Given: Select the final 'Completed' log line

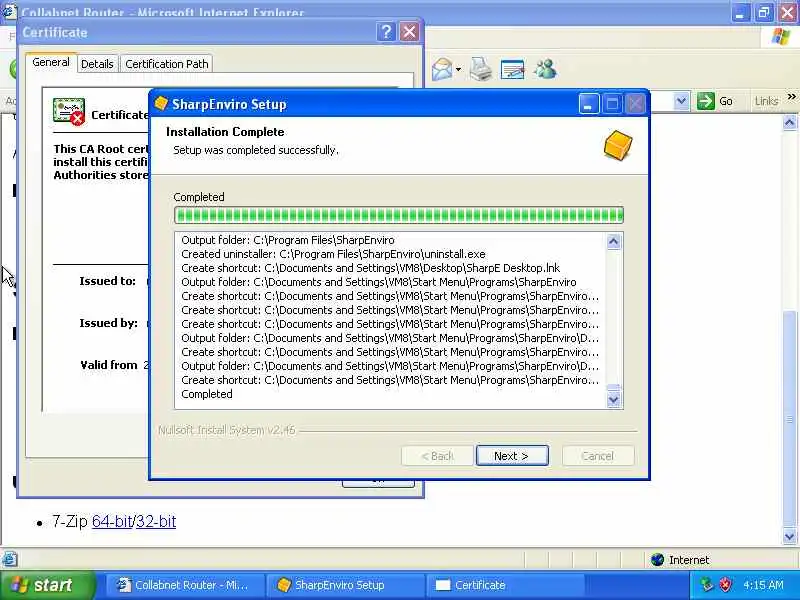Looking at the screenshot, I should pos(207,394).
